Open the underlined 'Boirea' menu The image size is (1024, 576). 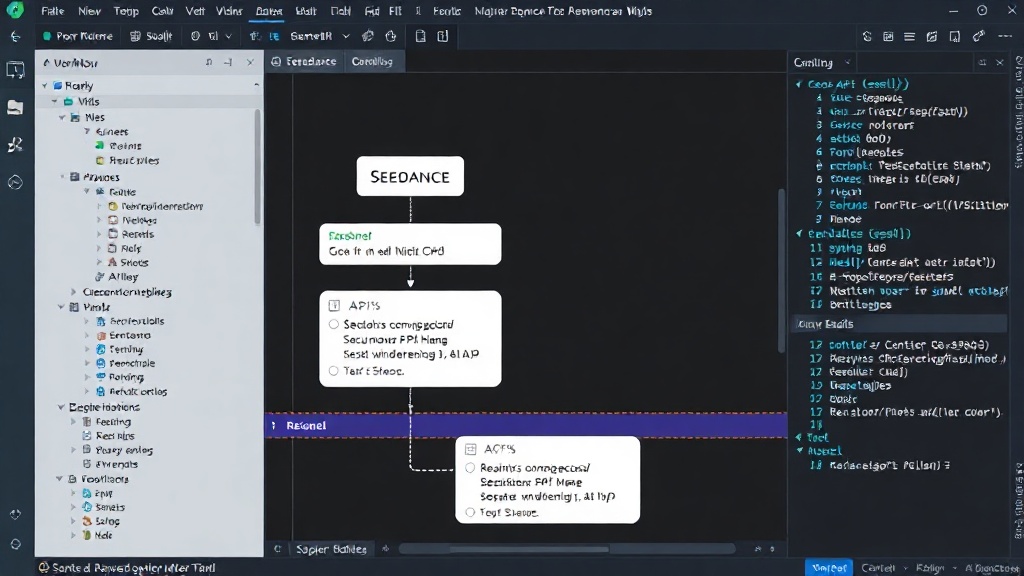point(269,11)
